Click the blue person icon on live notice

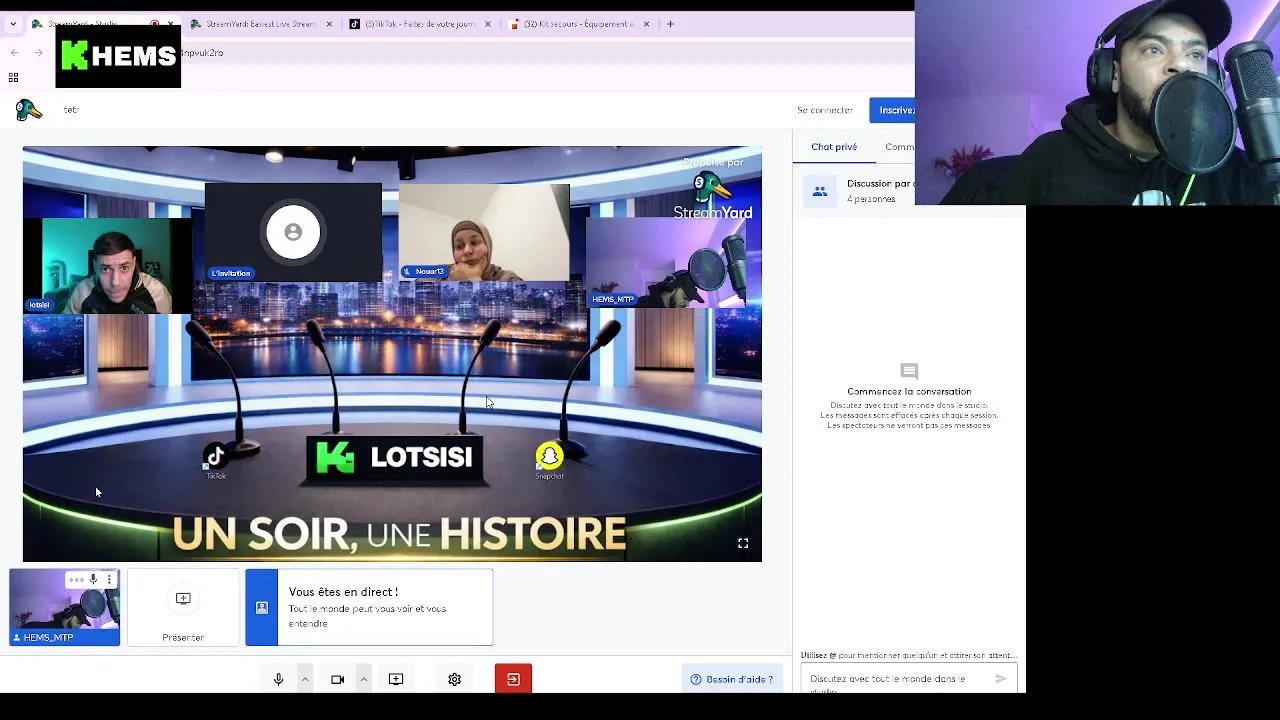click(262, 607)
